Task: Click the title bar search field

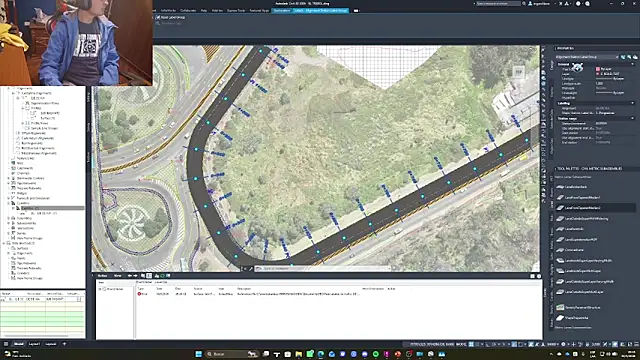Action: point(498,3)
